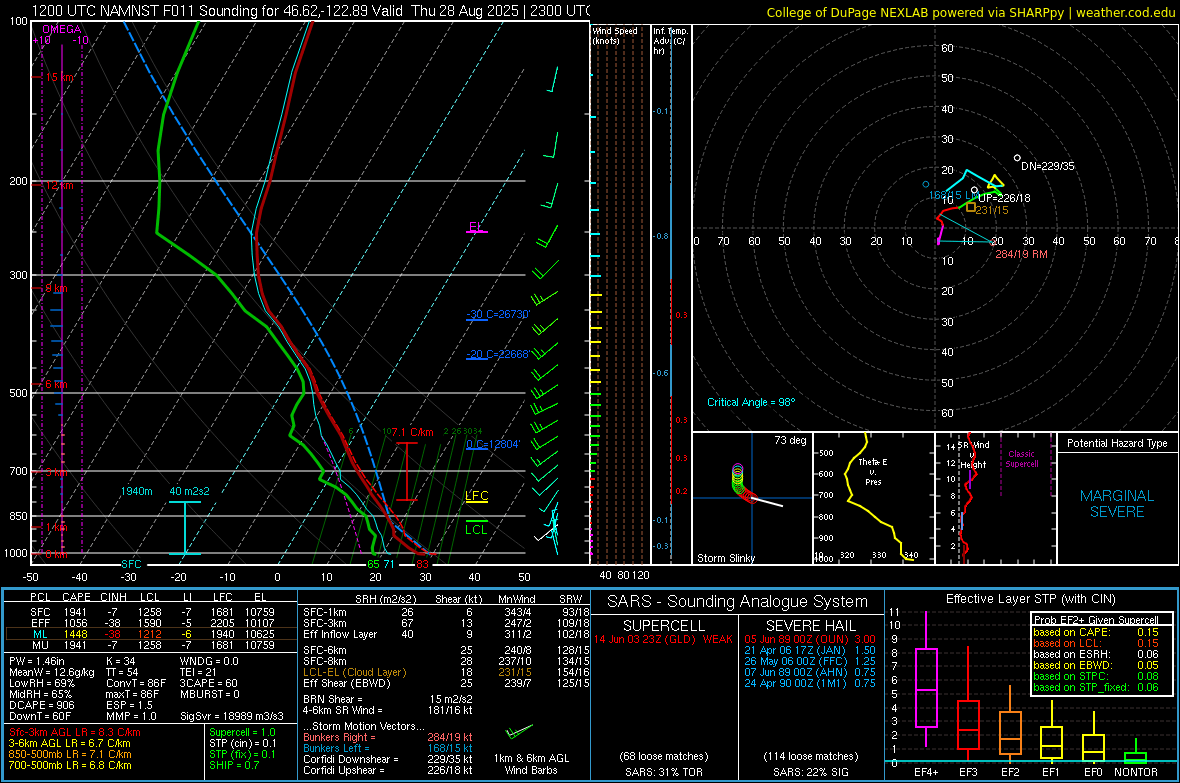Click the 'Bunkers Left = 168/15 kt' line
The image size is (1180, 783).
point(388,748)
